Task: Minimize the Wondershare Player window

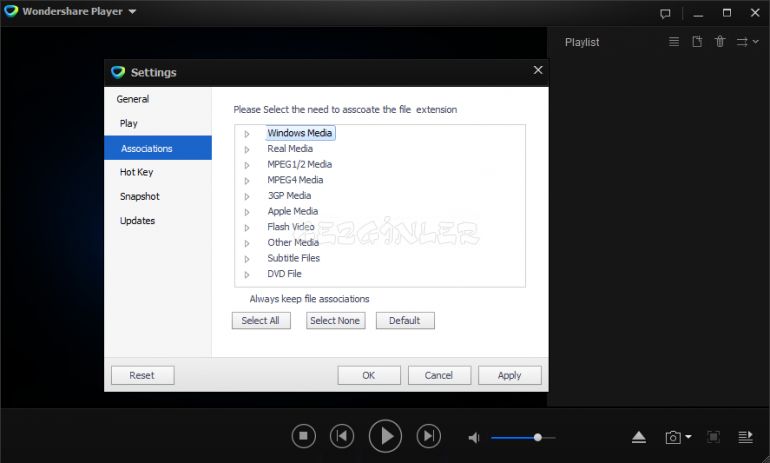Action: tap(698, 14)
